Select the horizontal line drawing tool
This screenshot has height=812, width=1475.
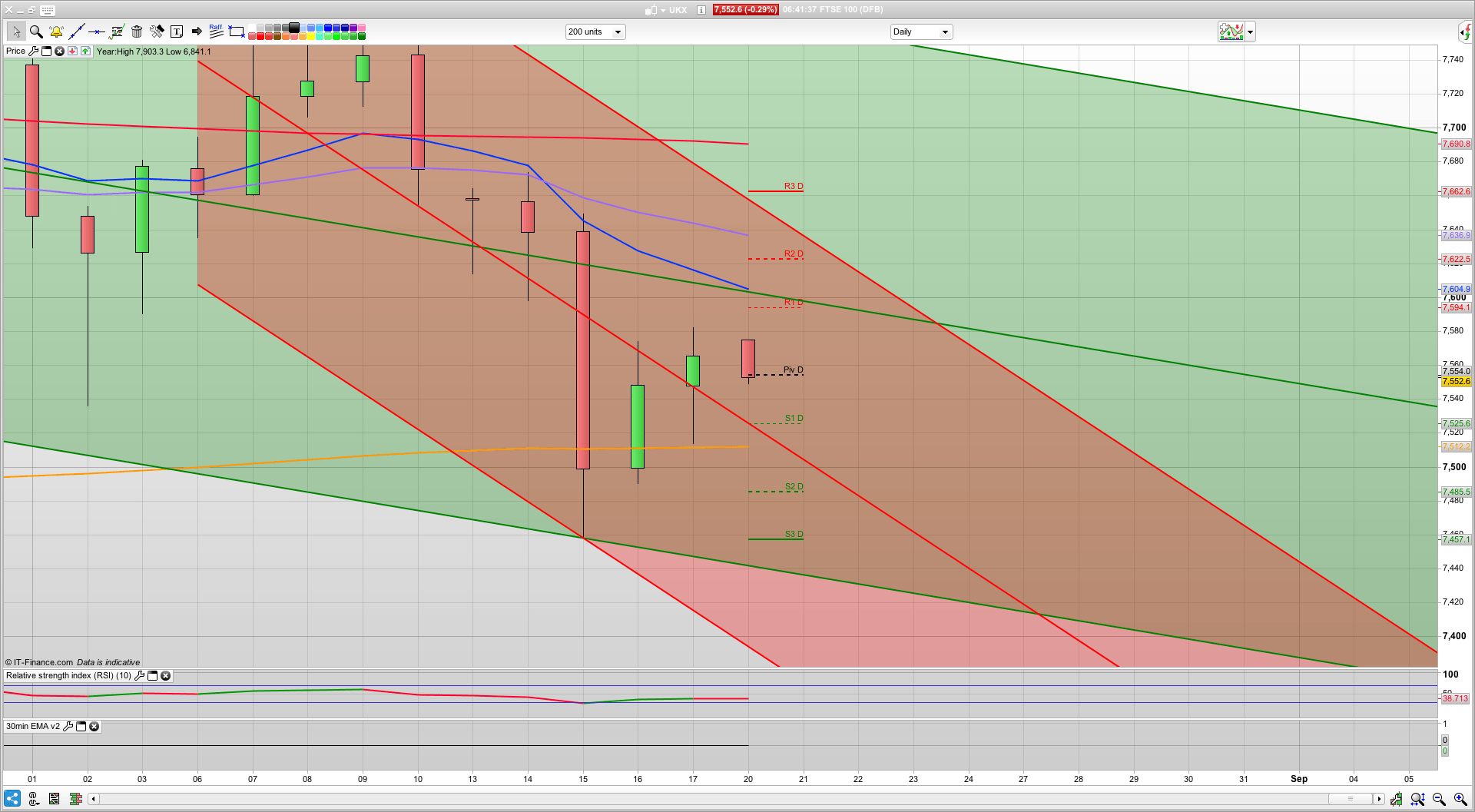pyautogui.click(x=96, y=31)
